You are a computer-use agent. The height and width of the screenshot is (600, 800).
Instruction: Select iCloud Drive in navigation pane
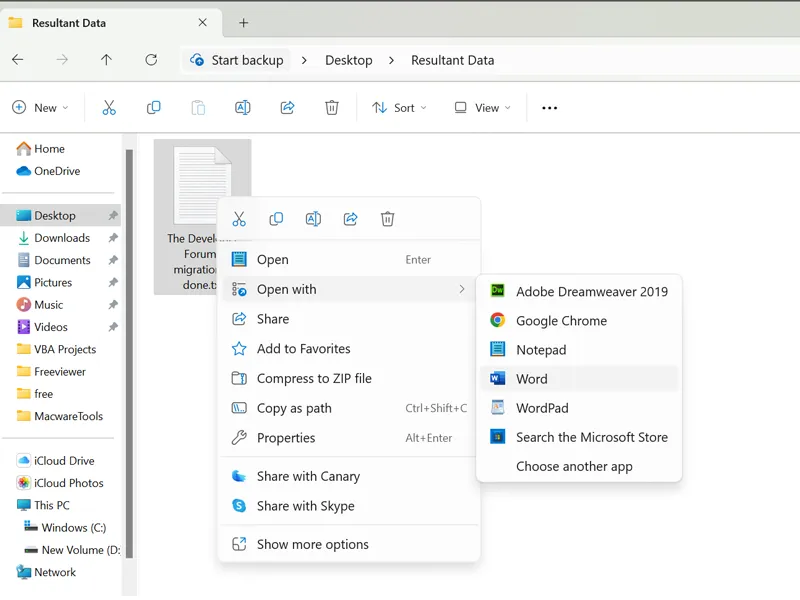tap(64, 461)
